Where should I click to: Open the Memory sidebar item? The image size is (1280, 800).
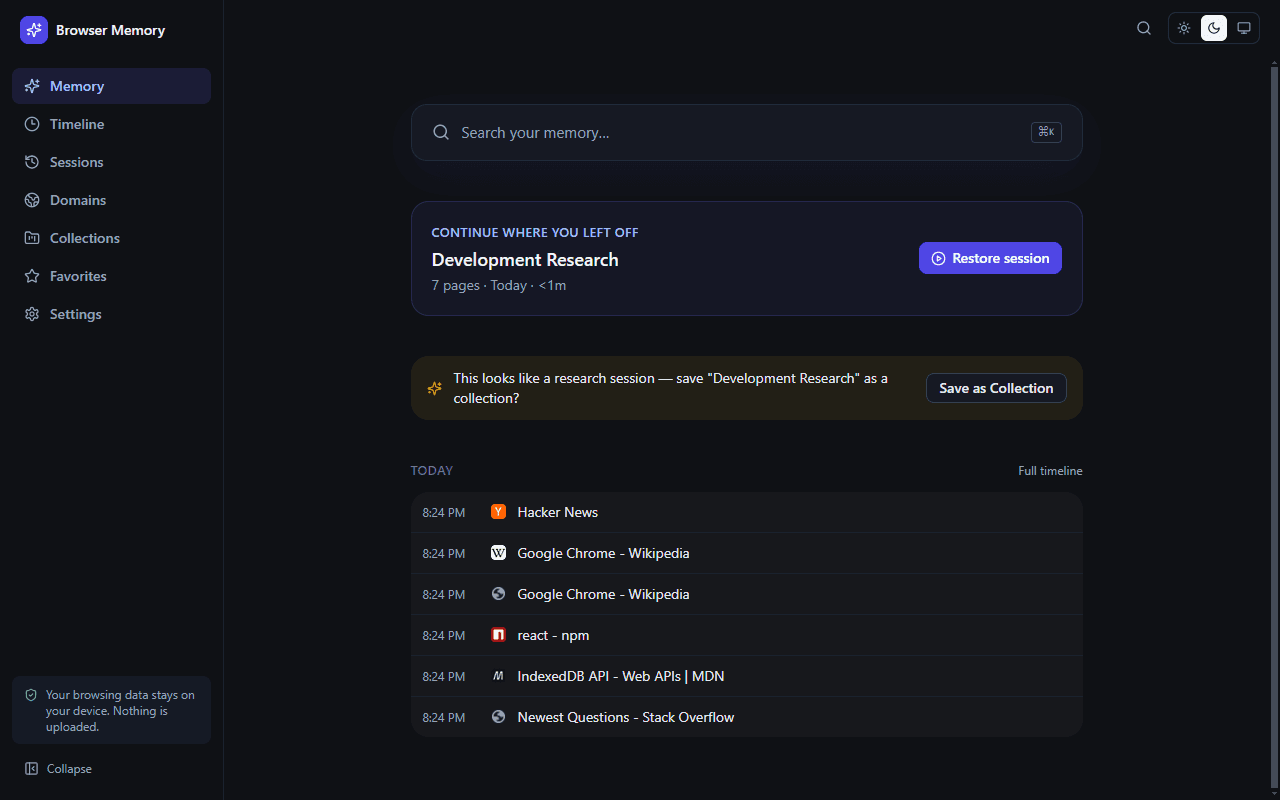point(111,86)
